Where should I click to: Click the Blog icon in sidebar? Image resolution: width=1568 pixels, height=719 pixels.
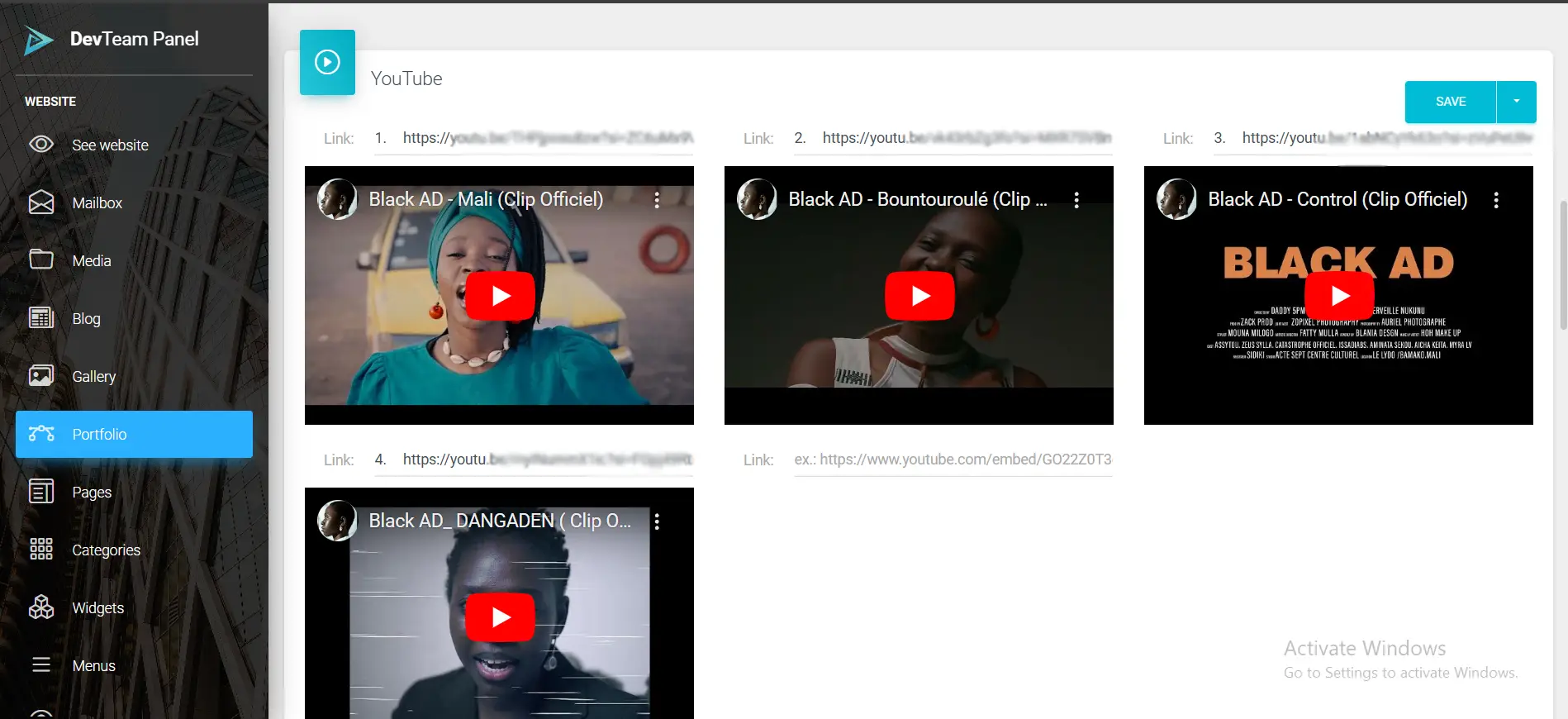click(41, 318)
